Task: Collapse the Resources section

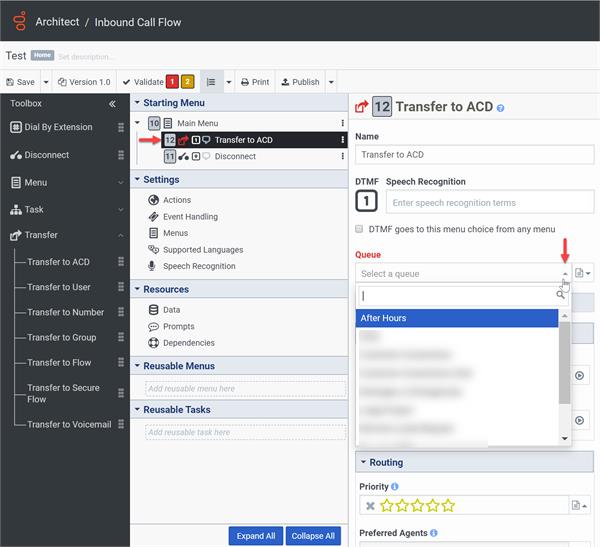Action: point(137,289)
